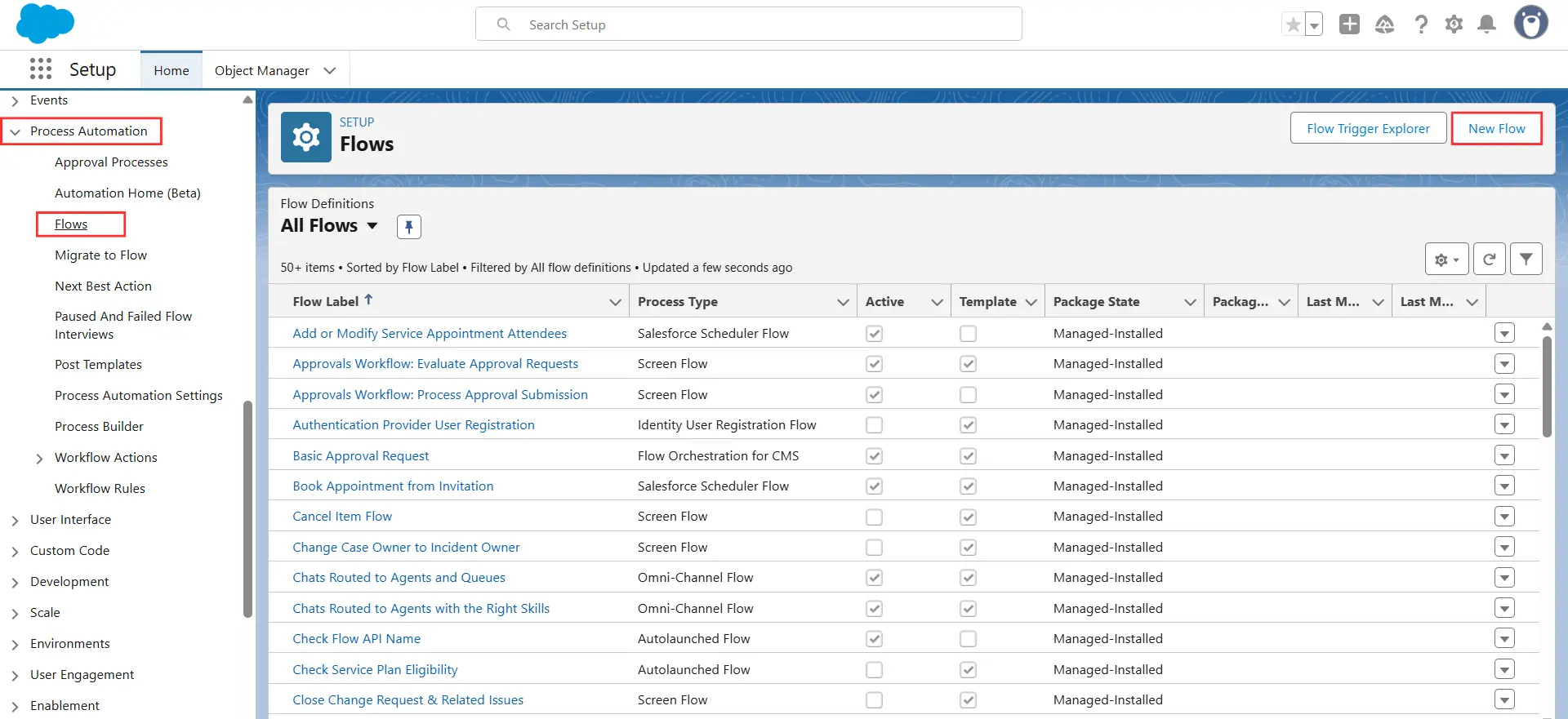
Task: Open the user profile avatar
Action: pyautogui.click(x=1530, y=23)
